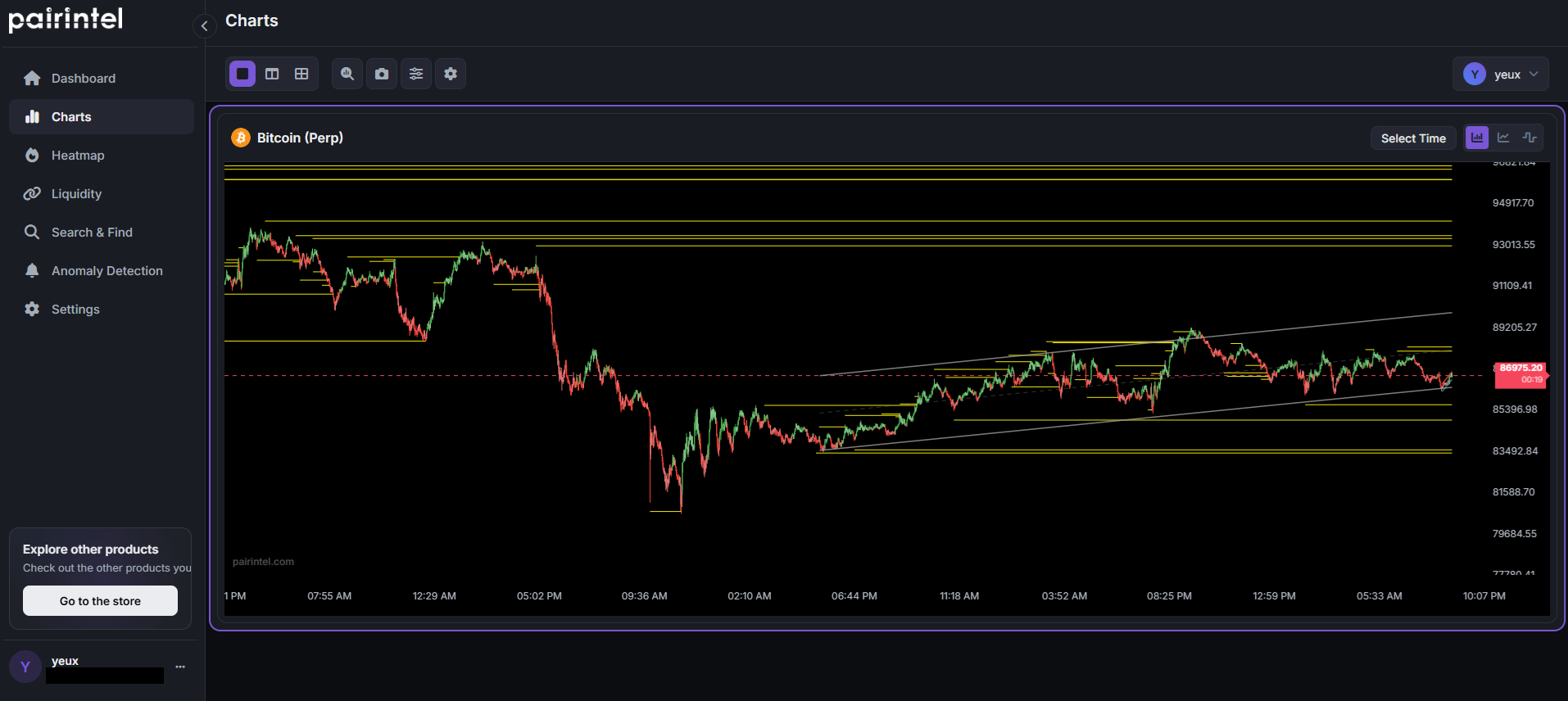Click the three-dot menu beside yeux profile
The image size is (1568, 701).
point(180,667)
